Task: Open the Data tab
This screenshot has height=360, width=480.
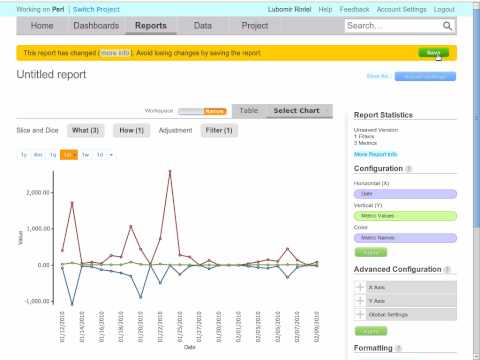Action: tap(203, 26)
